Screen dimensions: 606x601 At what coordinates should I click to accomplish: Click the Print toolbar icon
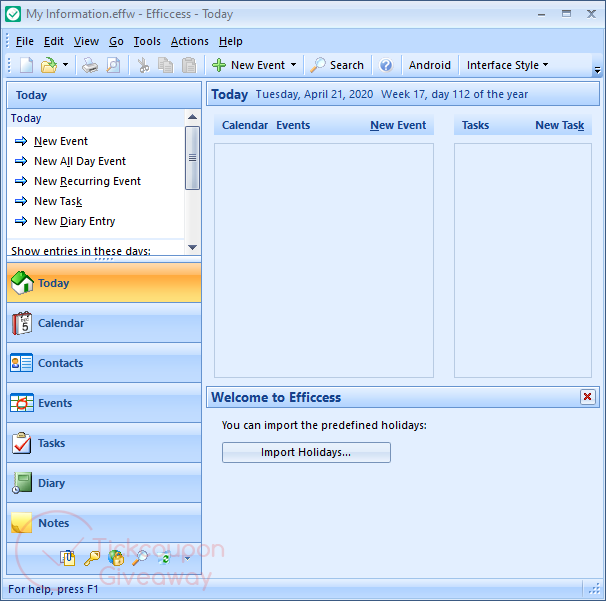point(90,65)
